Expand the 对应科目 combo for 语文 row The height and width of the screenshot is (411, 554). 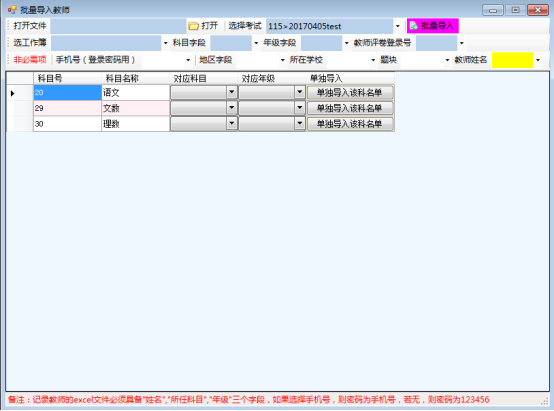231,93
